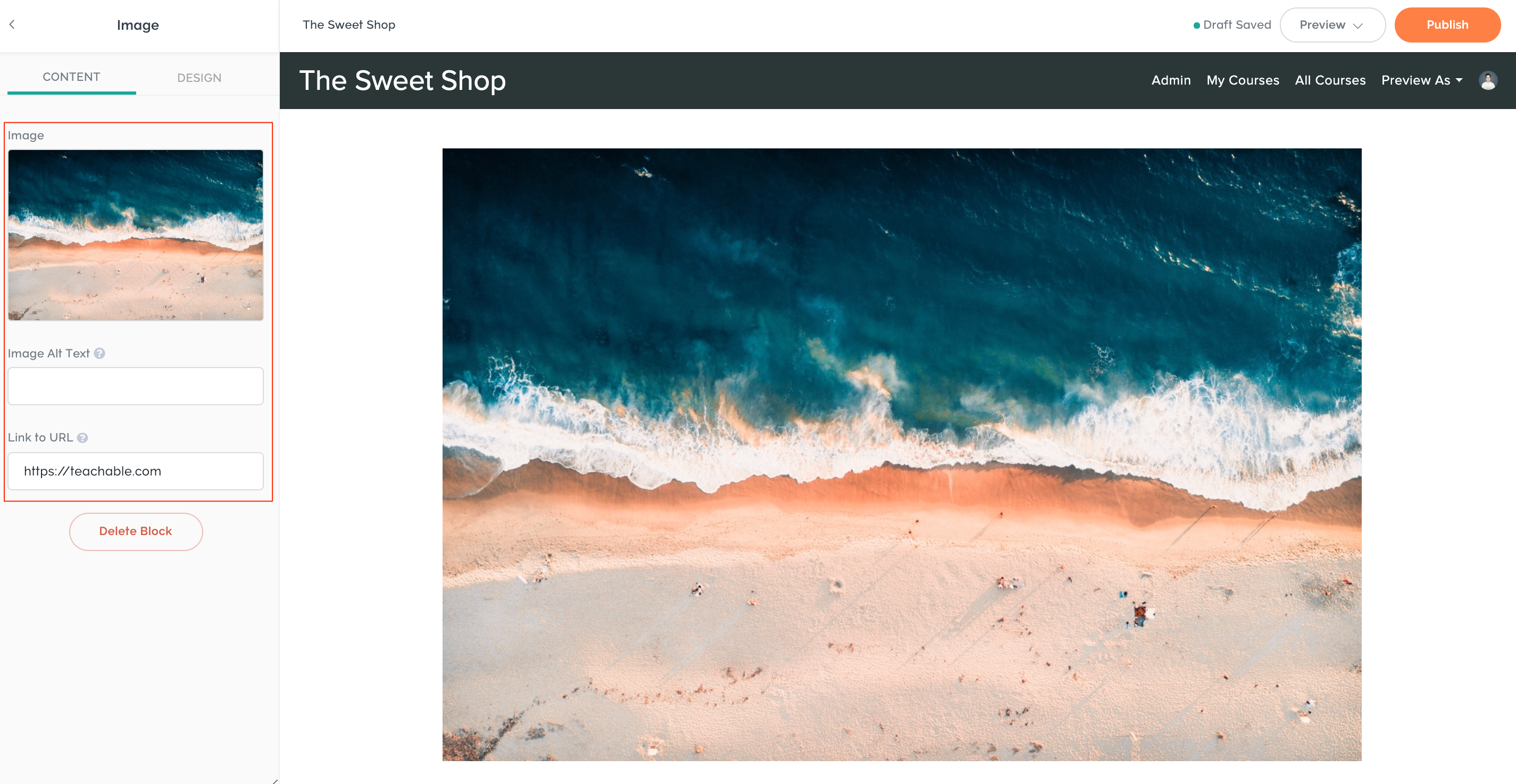Open the Admin navigation link
Screen dimensions: 1516x784
1171,81
